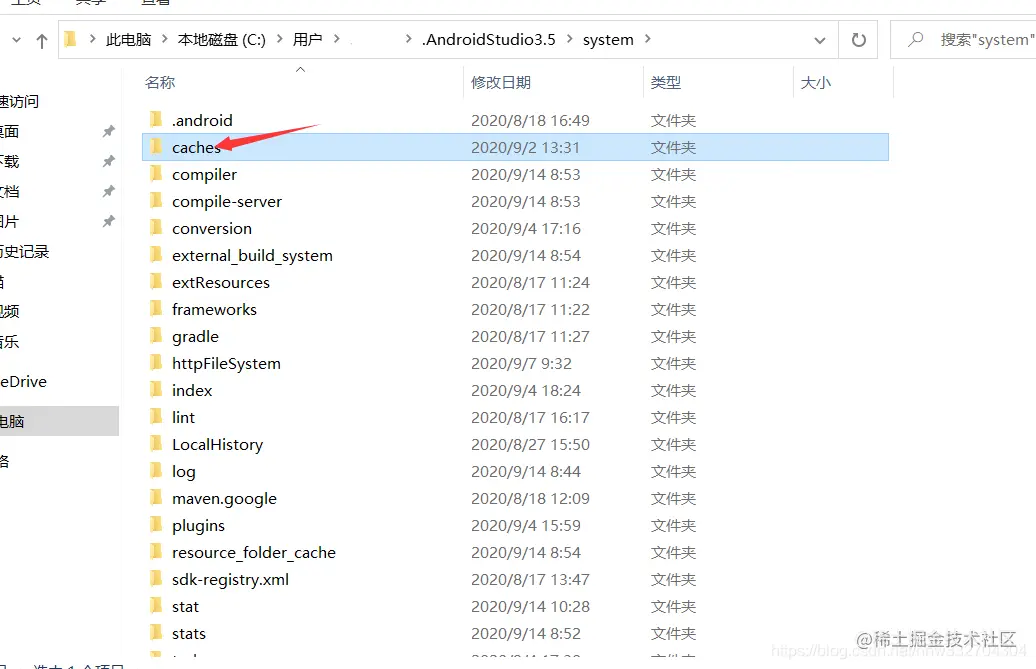Click the compiler folder icon
This screenshot has width=1036, height=669.
click(x=156, y=174)
